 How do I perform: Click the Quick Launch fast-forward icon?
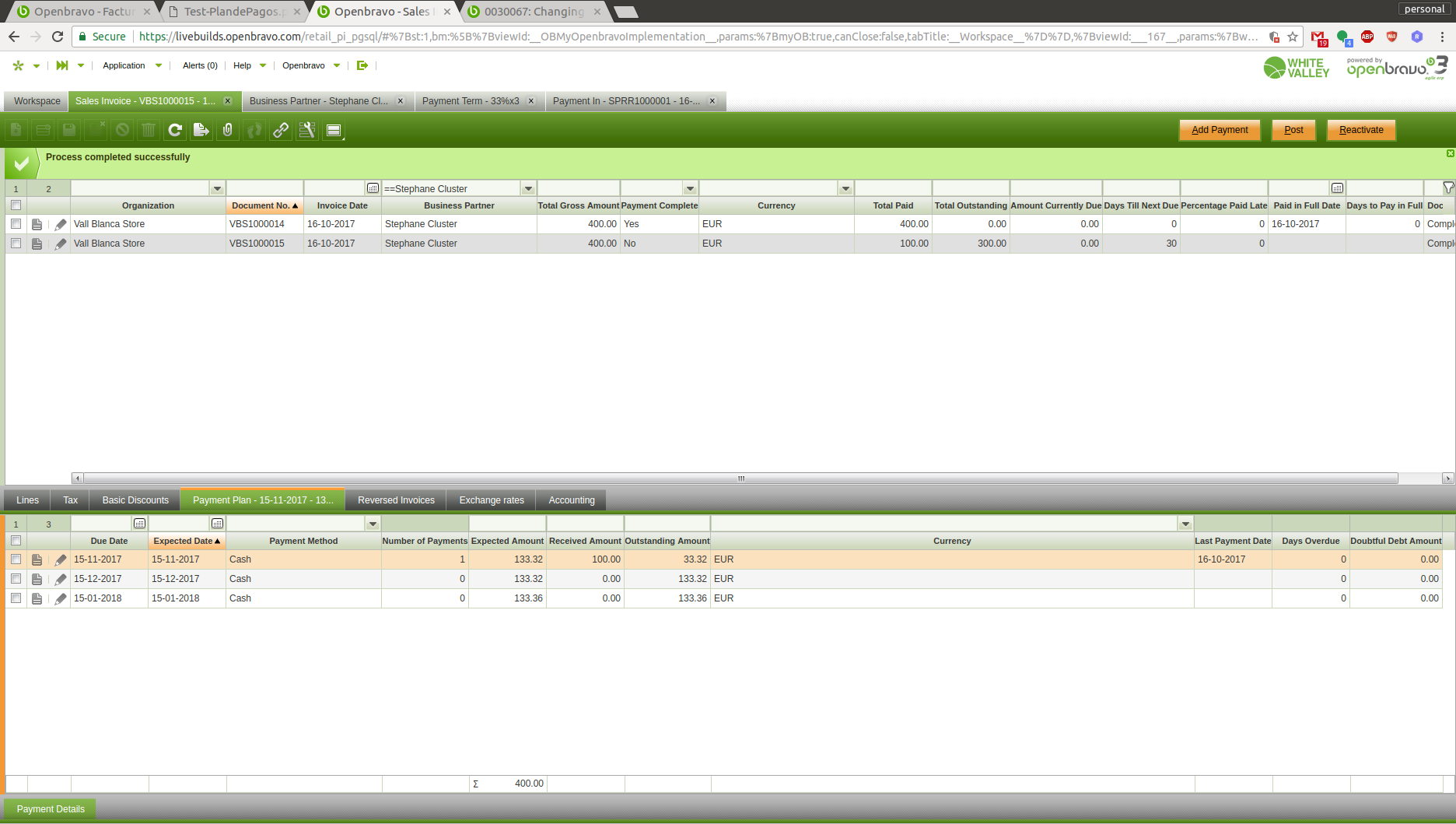point(62,65)
